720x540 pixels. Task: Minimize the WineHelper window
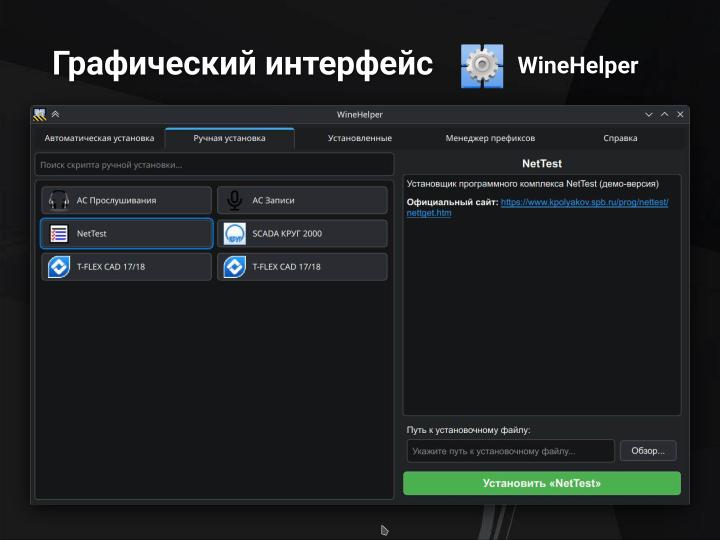pyautogui.click(x=648, y=114)
